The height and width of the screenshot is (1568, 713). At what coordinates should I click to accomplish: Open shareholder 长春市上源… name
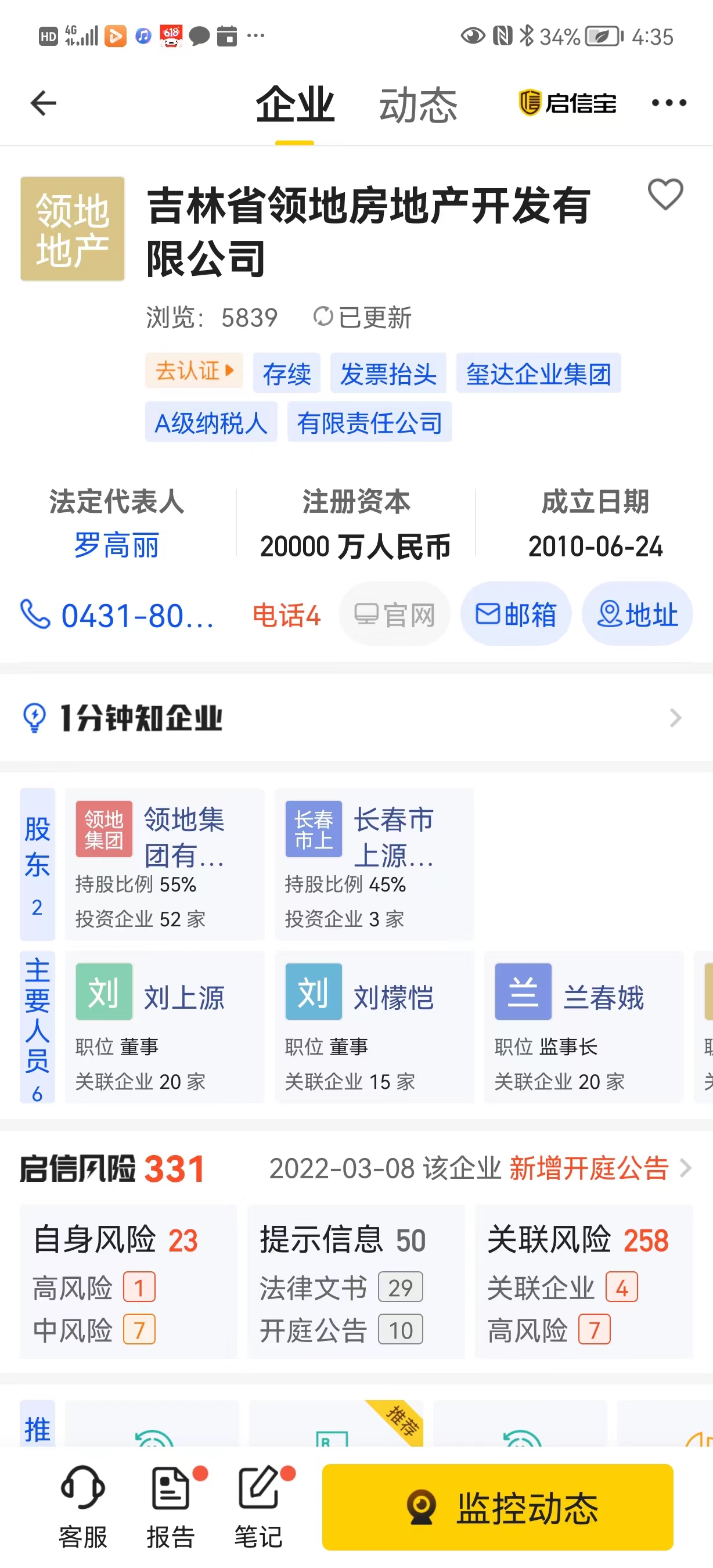coord(394,836)
